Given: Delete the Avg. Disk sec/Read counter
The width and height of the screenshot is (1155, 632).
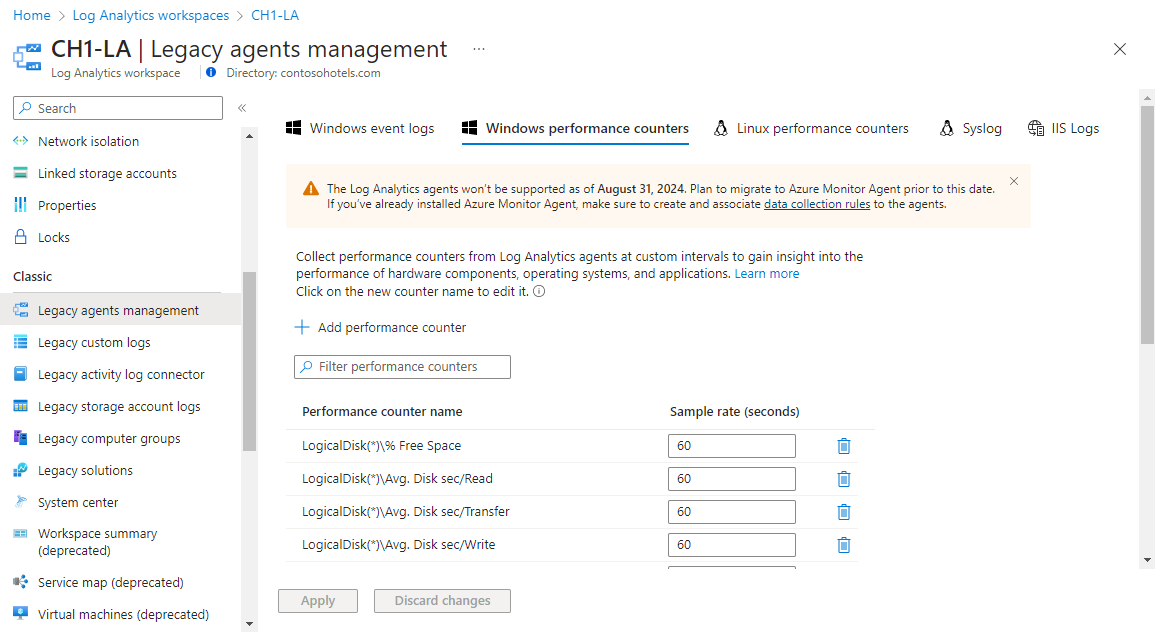Looking at the screenshot, I should point(844,479).
